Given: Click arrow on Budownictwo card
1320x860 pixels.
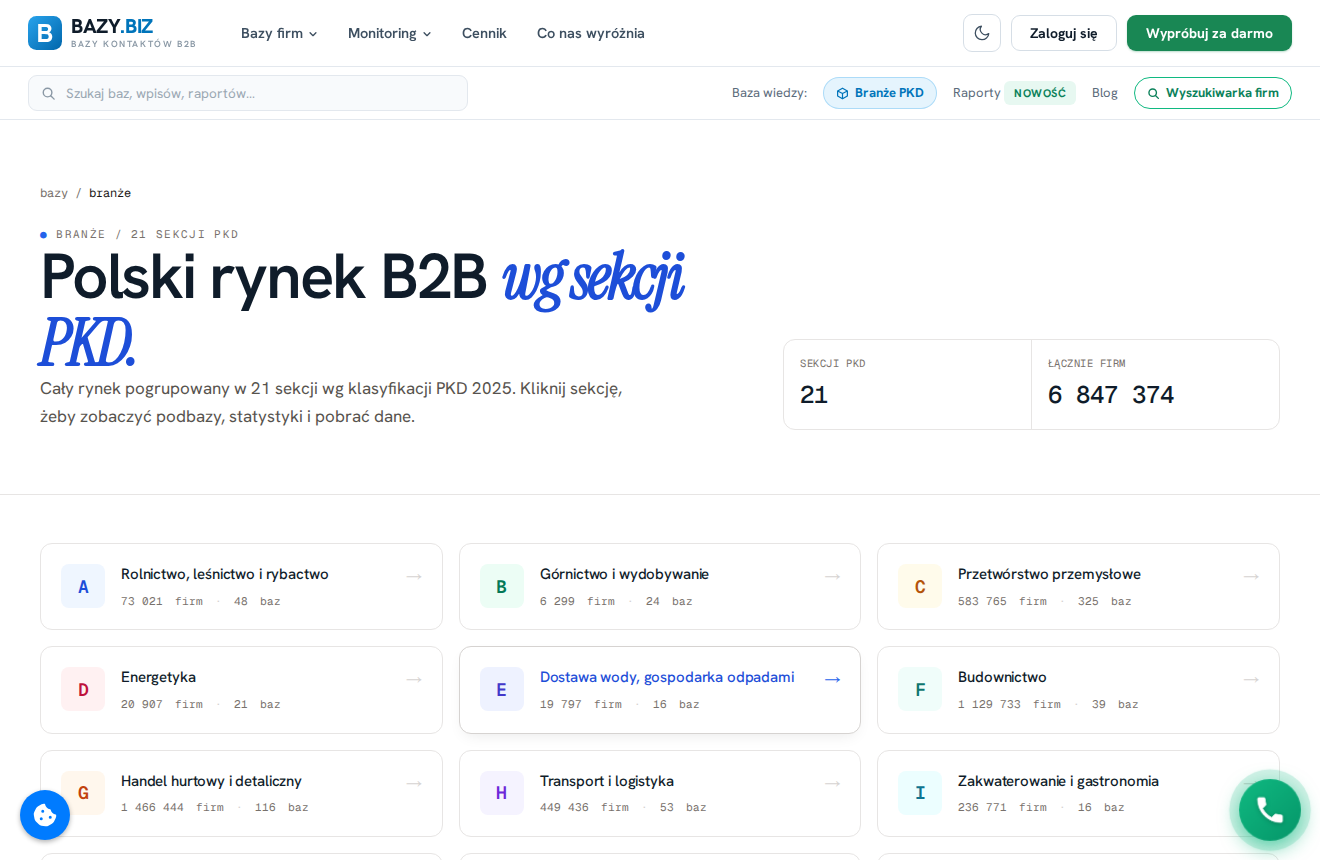Looking at the screenshot, I should (x=1251, y=679).
